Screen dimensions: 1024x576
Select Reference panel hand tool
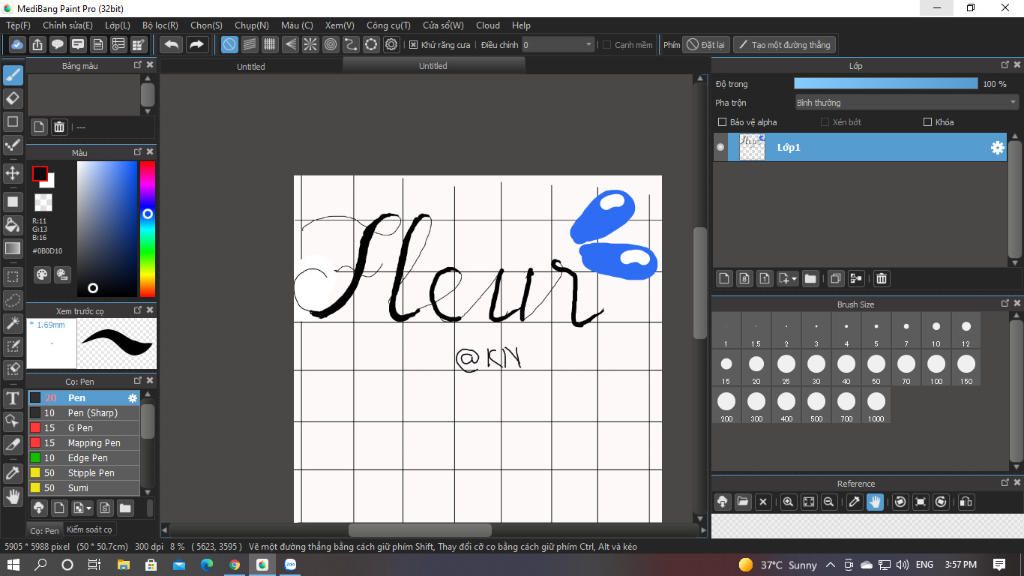pos(875,502)
